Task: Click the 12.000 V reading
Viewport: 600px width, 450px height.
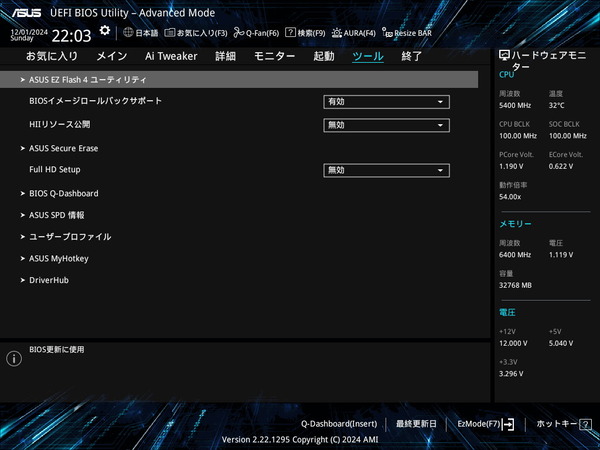Action: [513, 343]
